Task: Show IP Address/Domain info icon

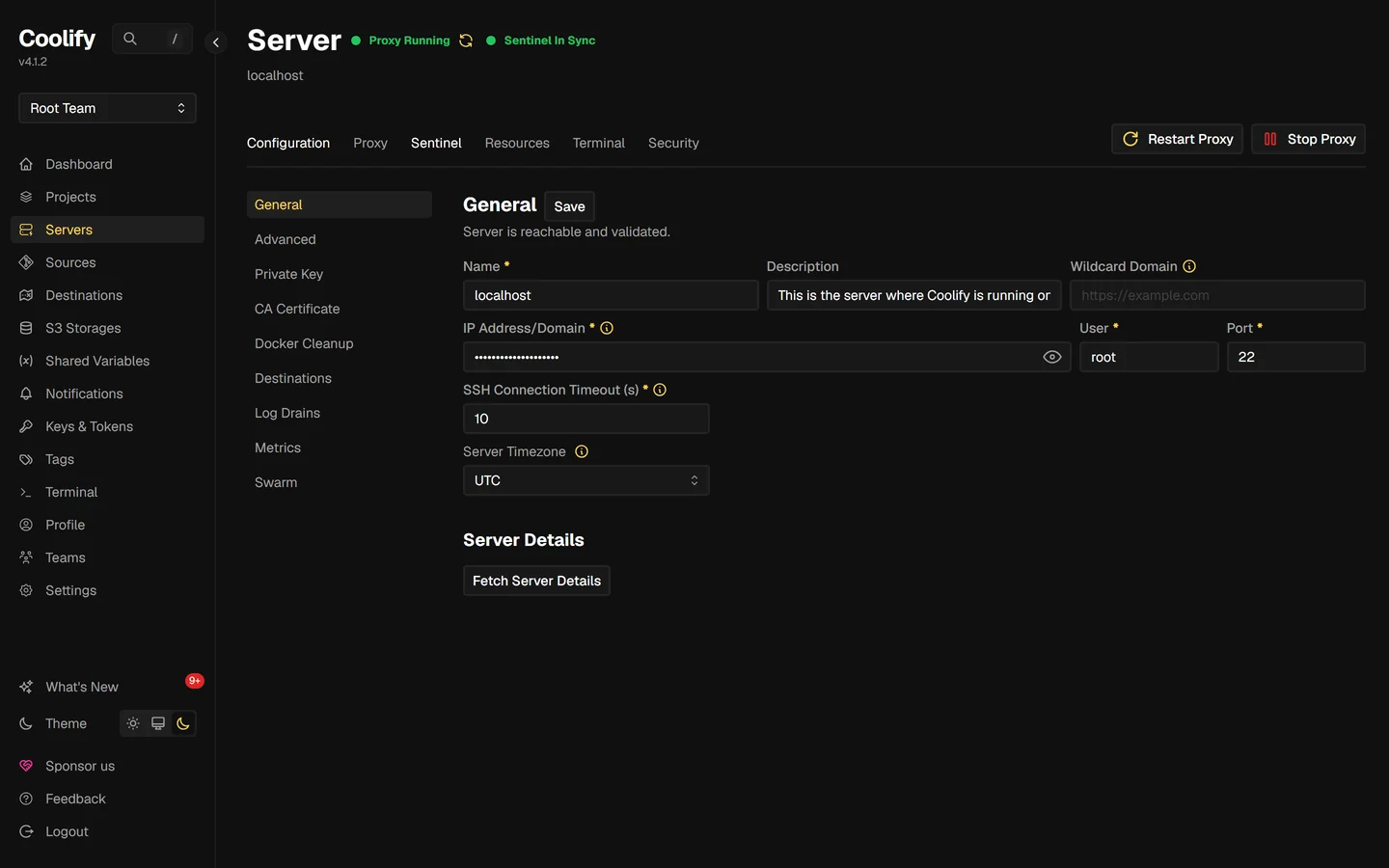Action: pos(607,328)
